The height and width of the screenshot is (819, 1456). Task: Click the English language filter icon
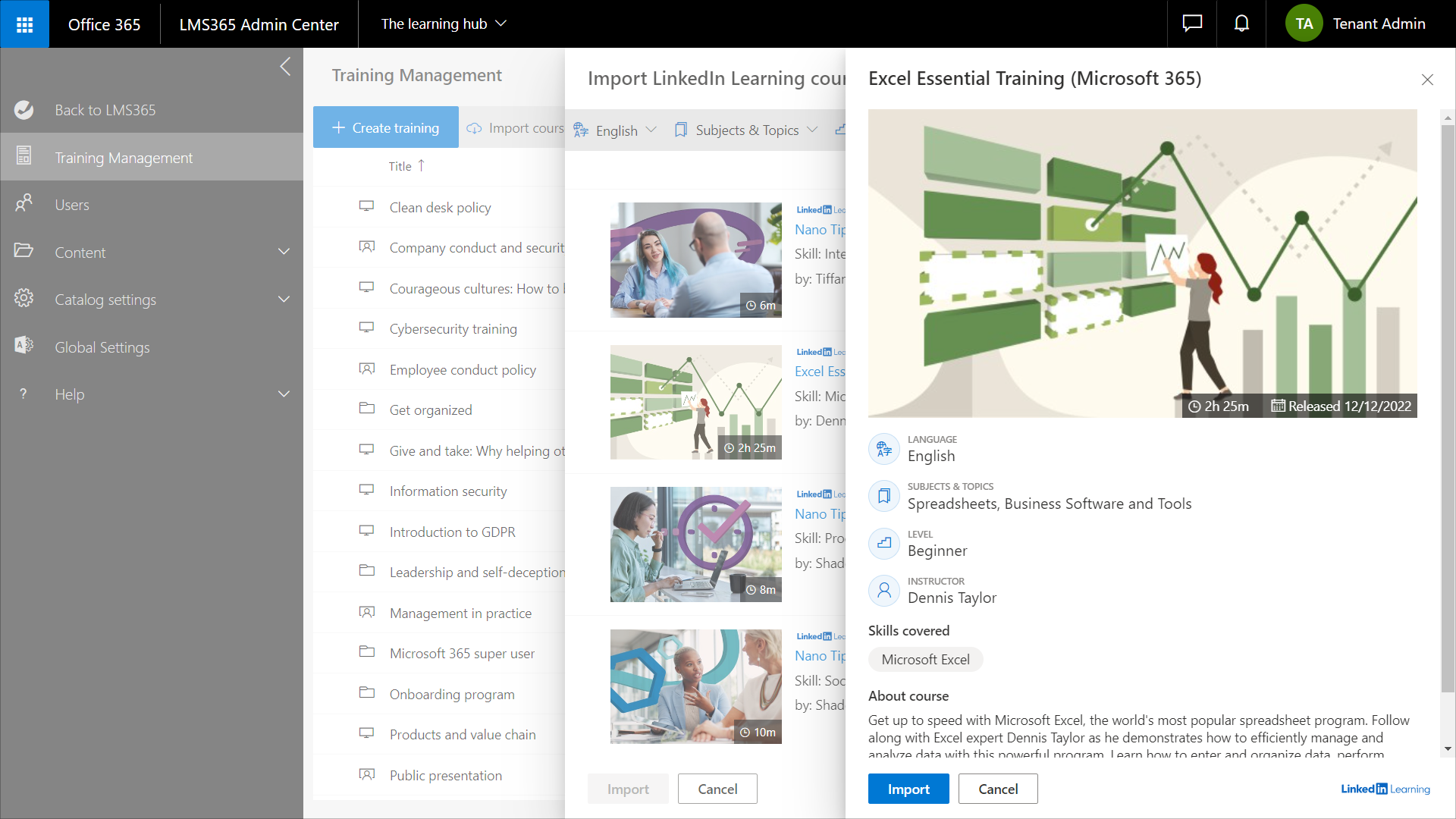click(581, 130)
